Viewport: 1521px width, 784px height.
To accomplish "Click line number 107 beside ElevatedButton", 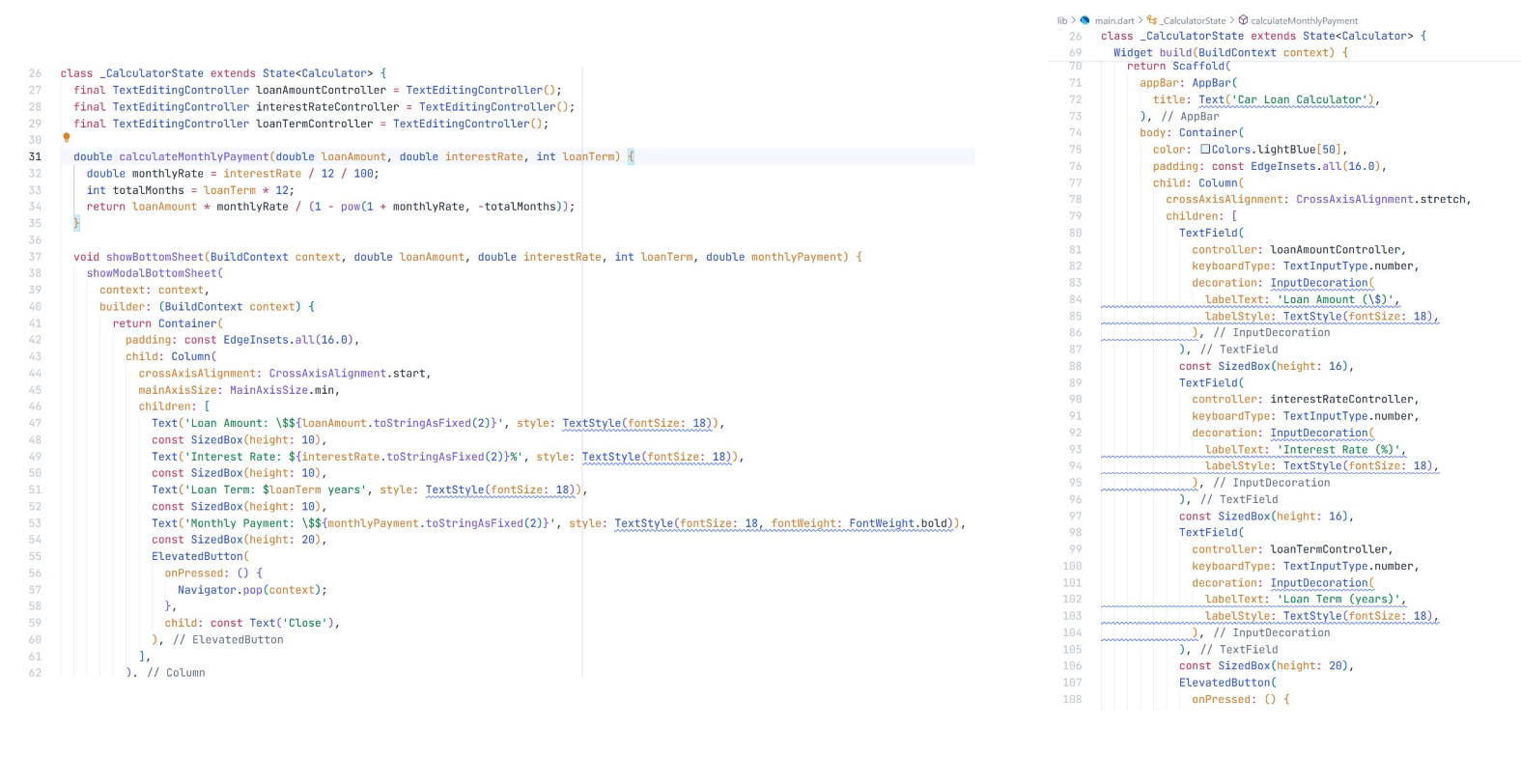I will (1072, 683).
